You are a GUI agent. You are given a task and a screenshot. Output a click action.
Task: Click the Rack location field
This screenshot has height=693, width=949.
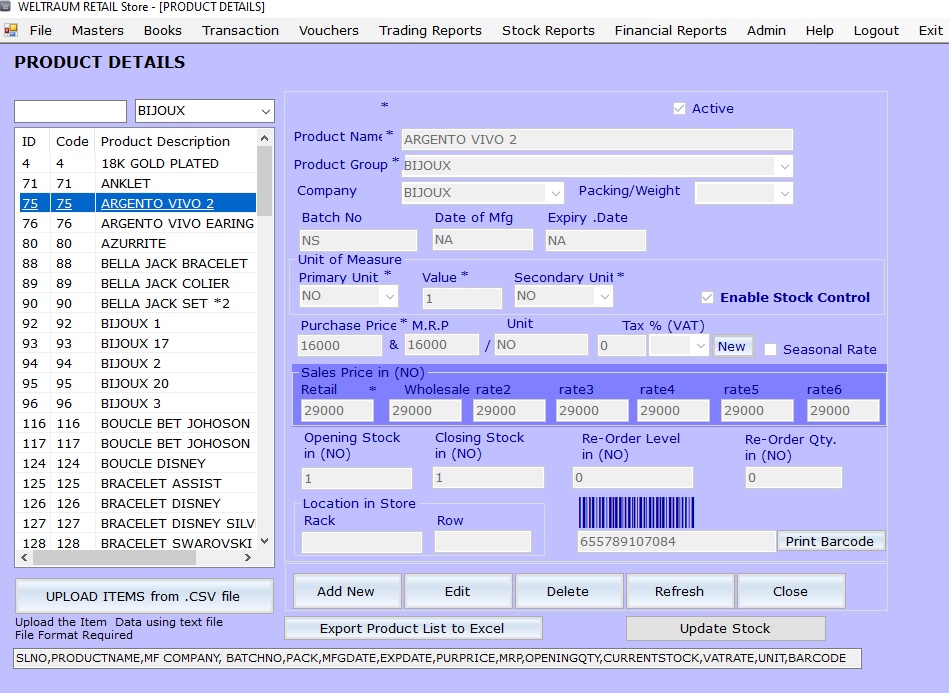362,542
